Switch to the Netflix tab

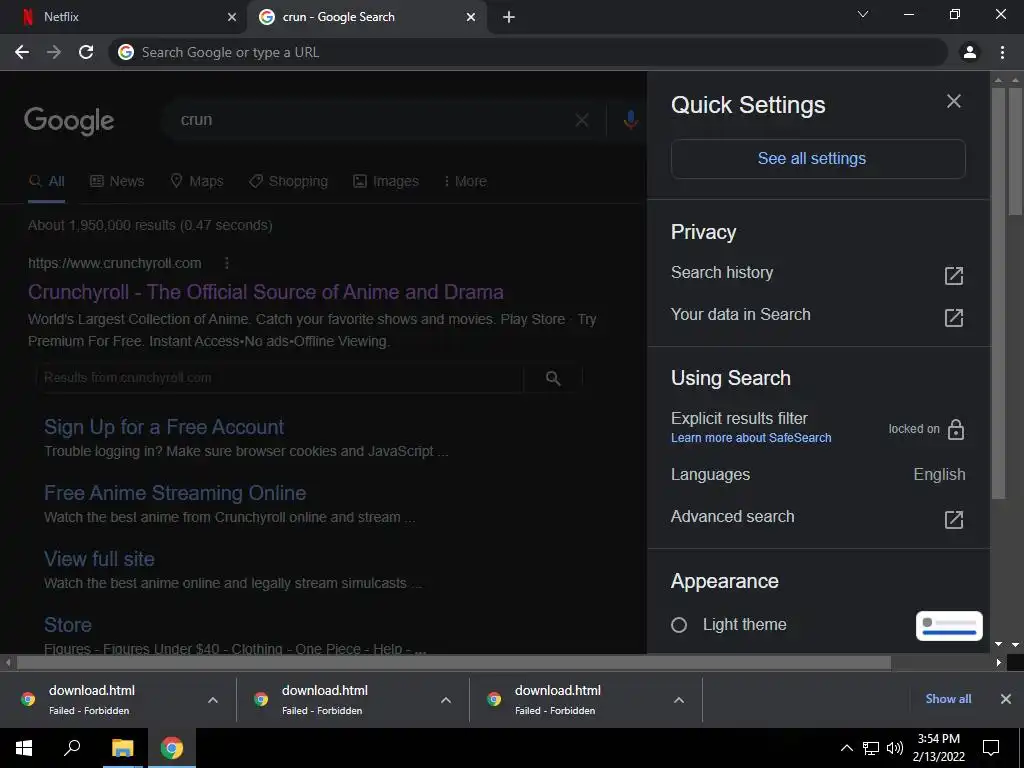click(x=123, y=17)
